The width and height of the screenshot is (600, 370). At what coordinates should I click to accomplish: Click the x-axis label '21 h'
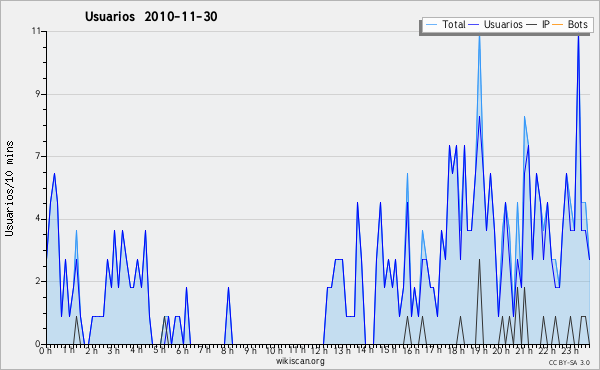point(523,350)
